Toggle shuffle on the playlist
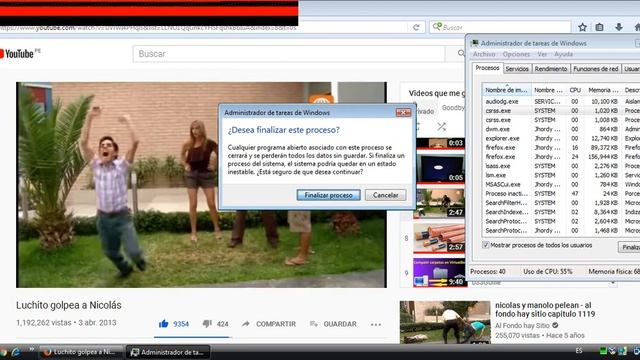Image resolution: width=640 pixels, height=360 pixels. (x=441, y=127)
